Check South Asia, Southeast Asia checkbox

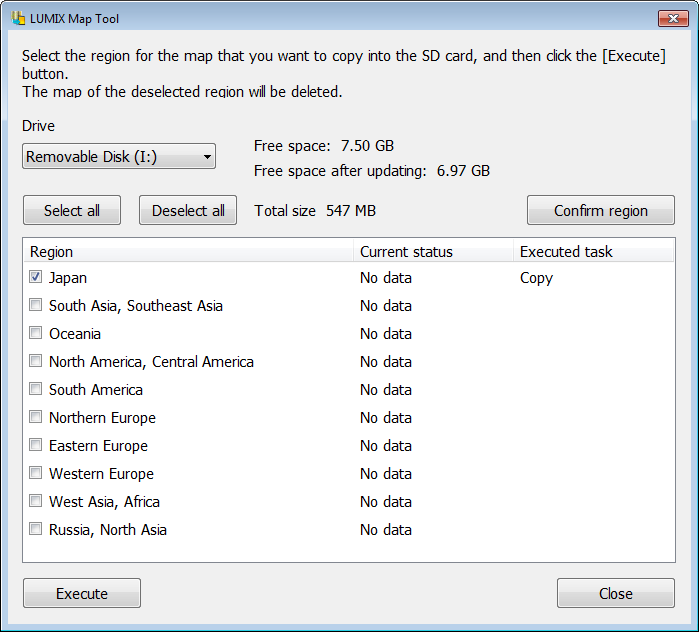tap(36, 305)
